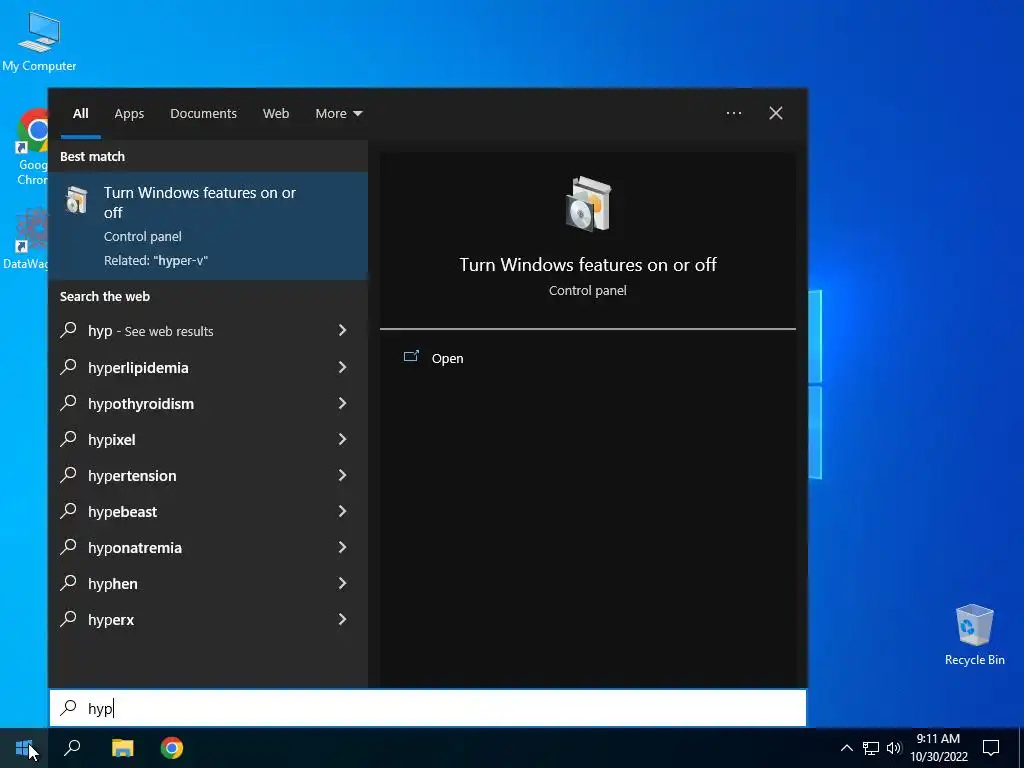
Task: Click the Windows features icon in best match
Action: [77, 200]
